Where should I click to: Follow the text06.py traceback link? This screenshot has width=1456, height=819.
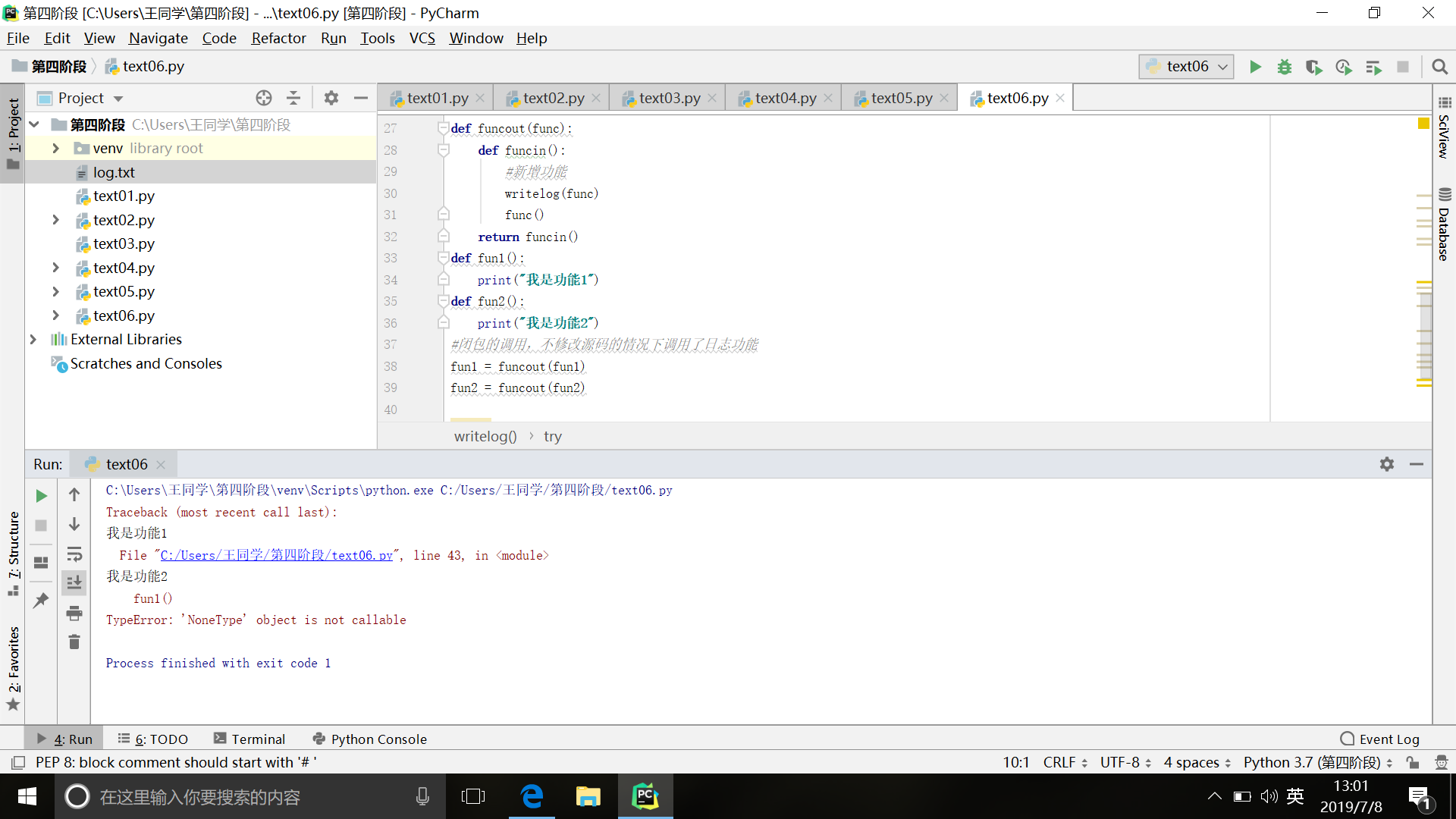point(276,556)
